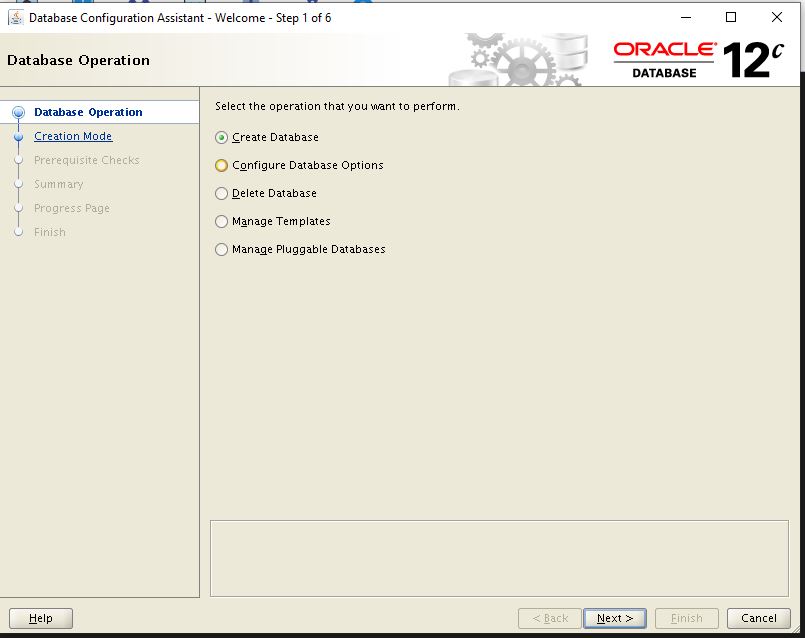Click the Help button
Viewport: 805px width, 638px height.
click(x=40, y=617)
